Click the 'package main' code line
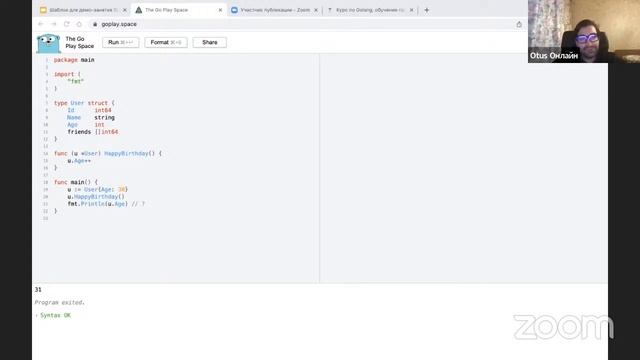Image resolution: width=640 pixels, height=360 pixels. click(x=74, y=60)
